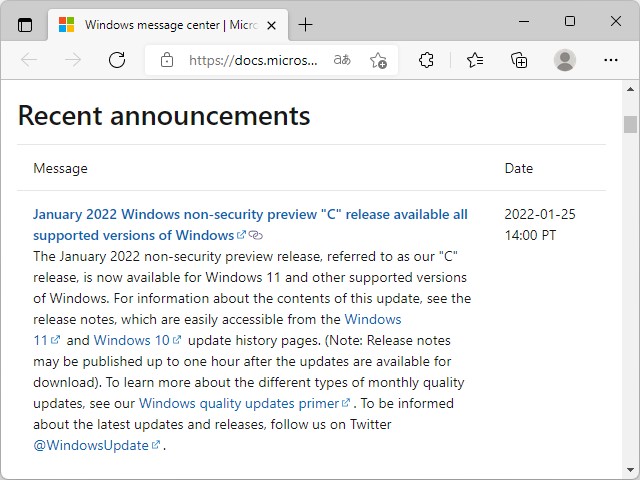Open January 2022 preview "C" release announcement
Screen dimensions: 640x480
coord(250,225)
